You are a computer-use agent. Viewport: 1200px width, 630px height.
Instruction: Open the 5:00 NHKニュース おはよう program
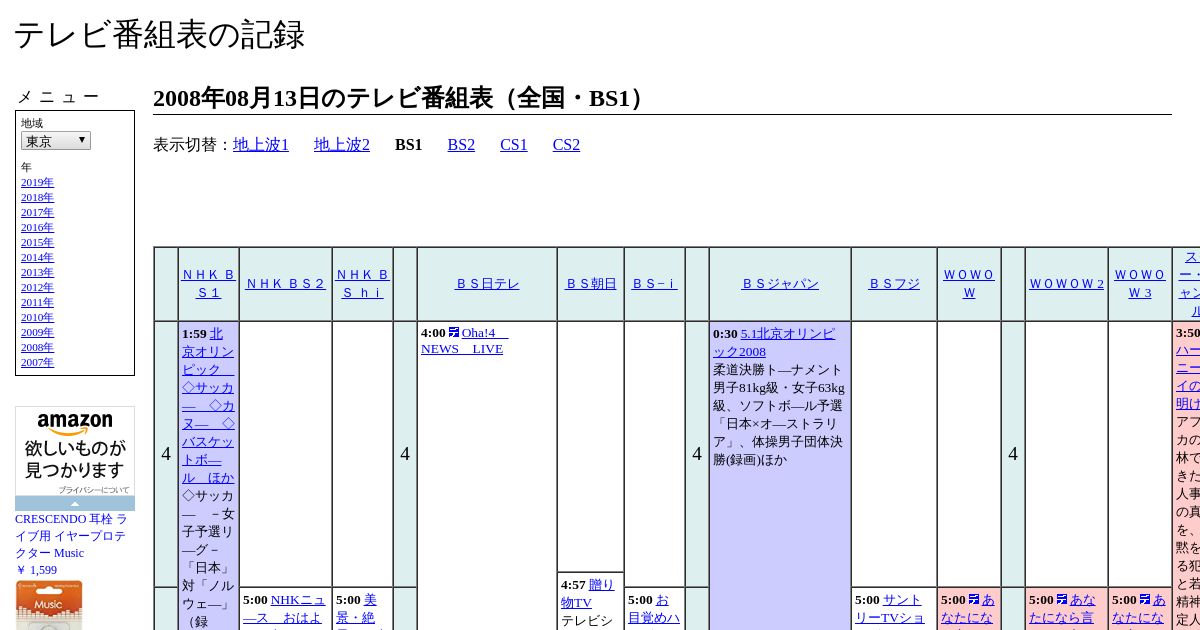[284, 610]
